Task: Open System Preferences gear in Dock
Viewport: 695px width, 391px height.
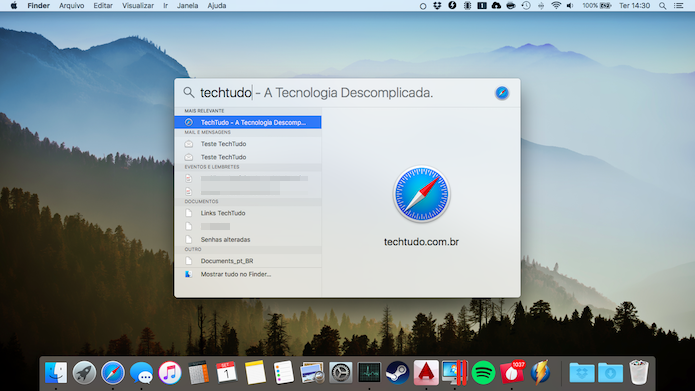Action: 340,372
